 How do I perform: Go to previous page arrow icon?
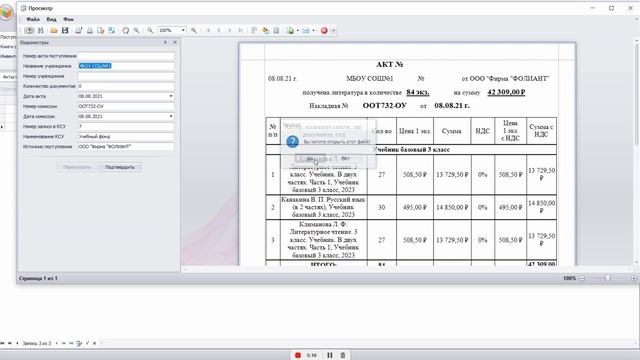pos(219,30)
